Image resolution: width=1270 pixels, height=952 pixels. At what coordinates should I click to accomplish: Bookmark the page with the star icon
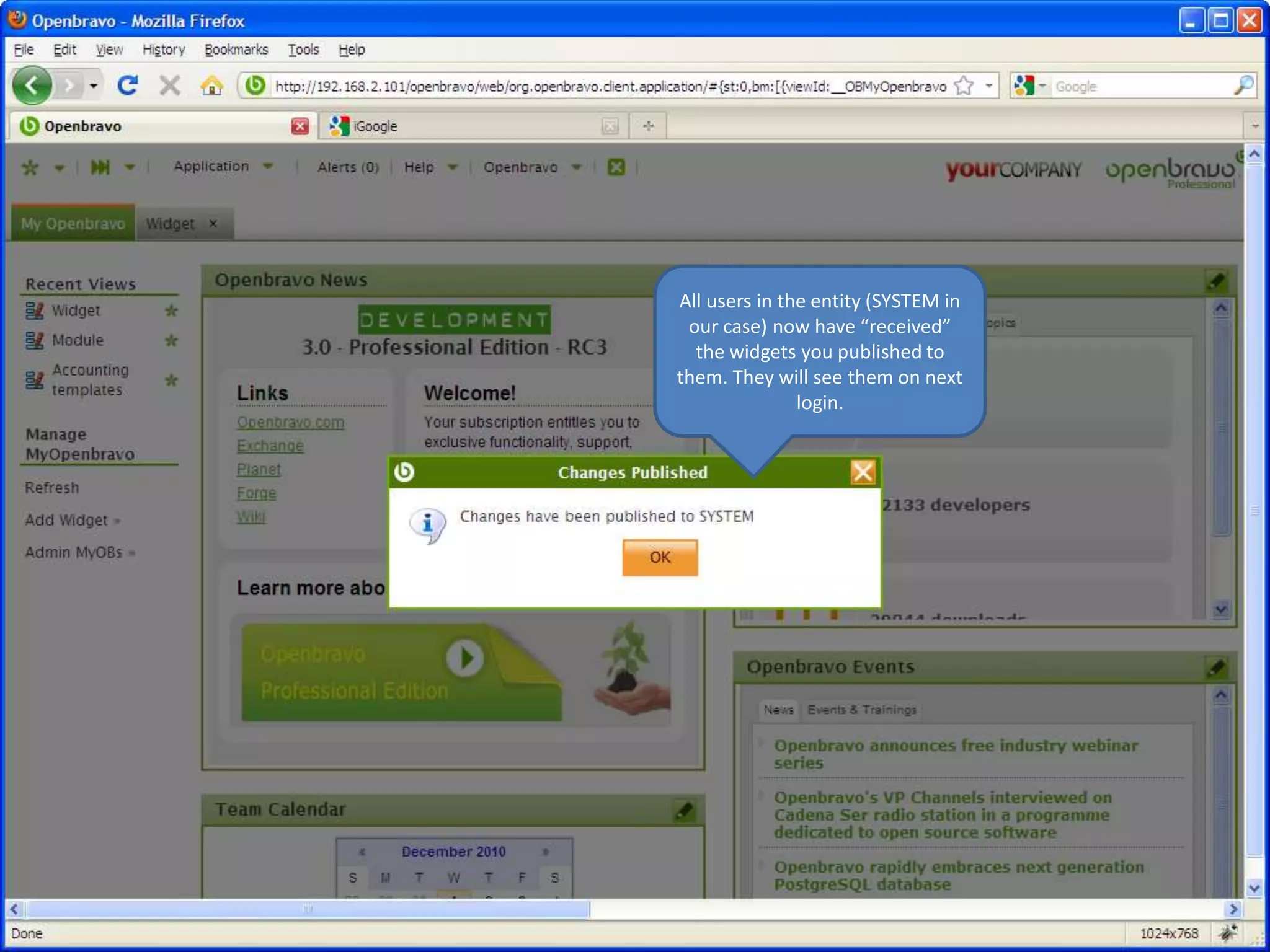(x=964, y=86)
